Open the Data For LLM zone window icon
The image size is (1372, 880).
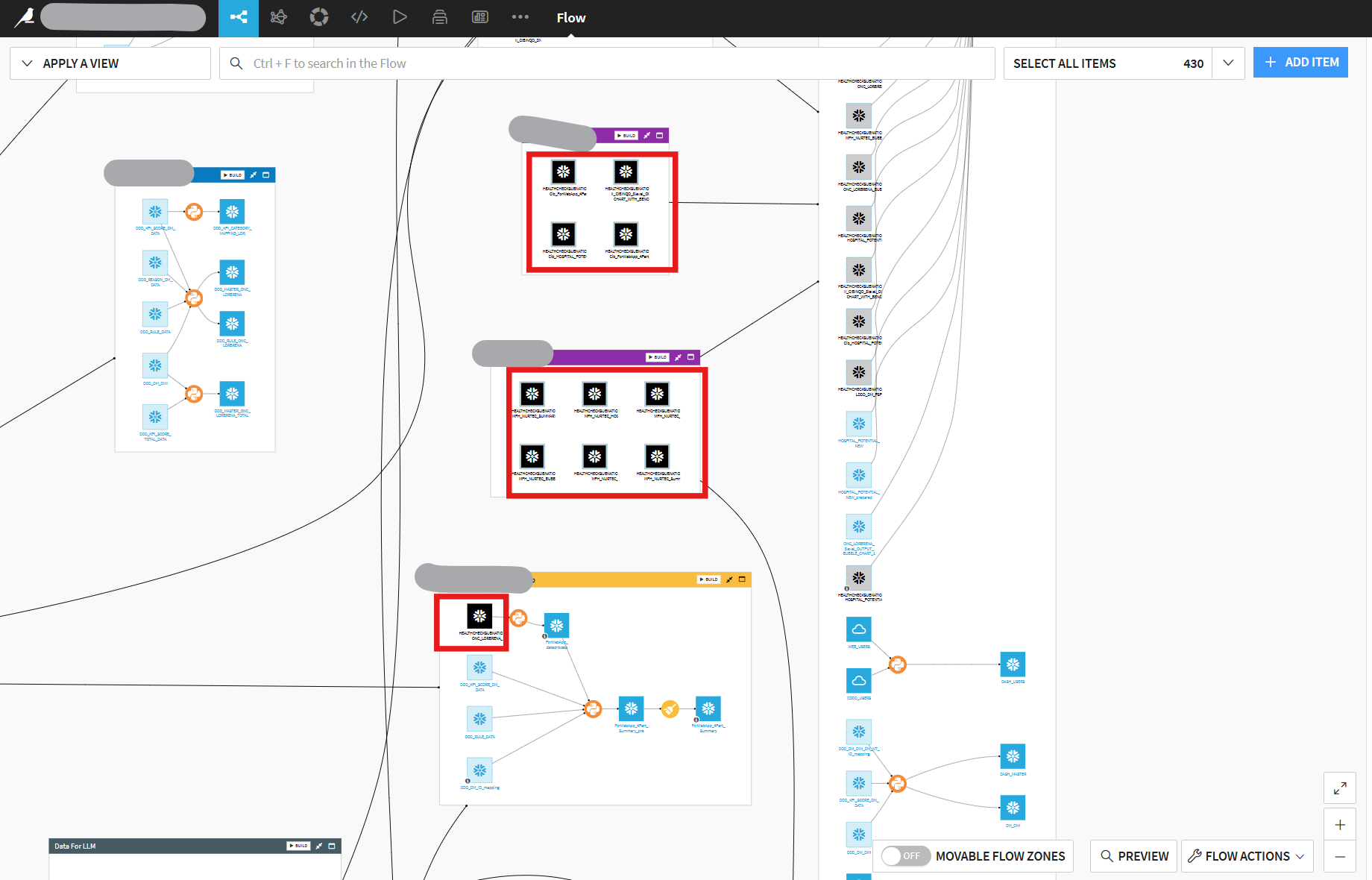332,846
